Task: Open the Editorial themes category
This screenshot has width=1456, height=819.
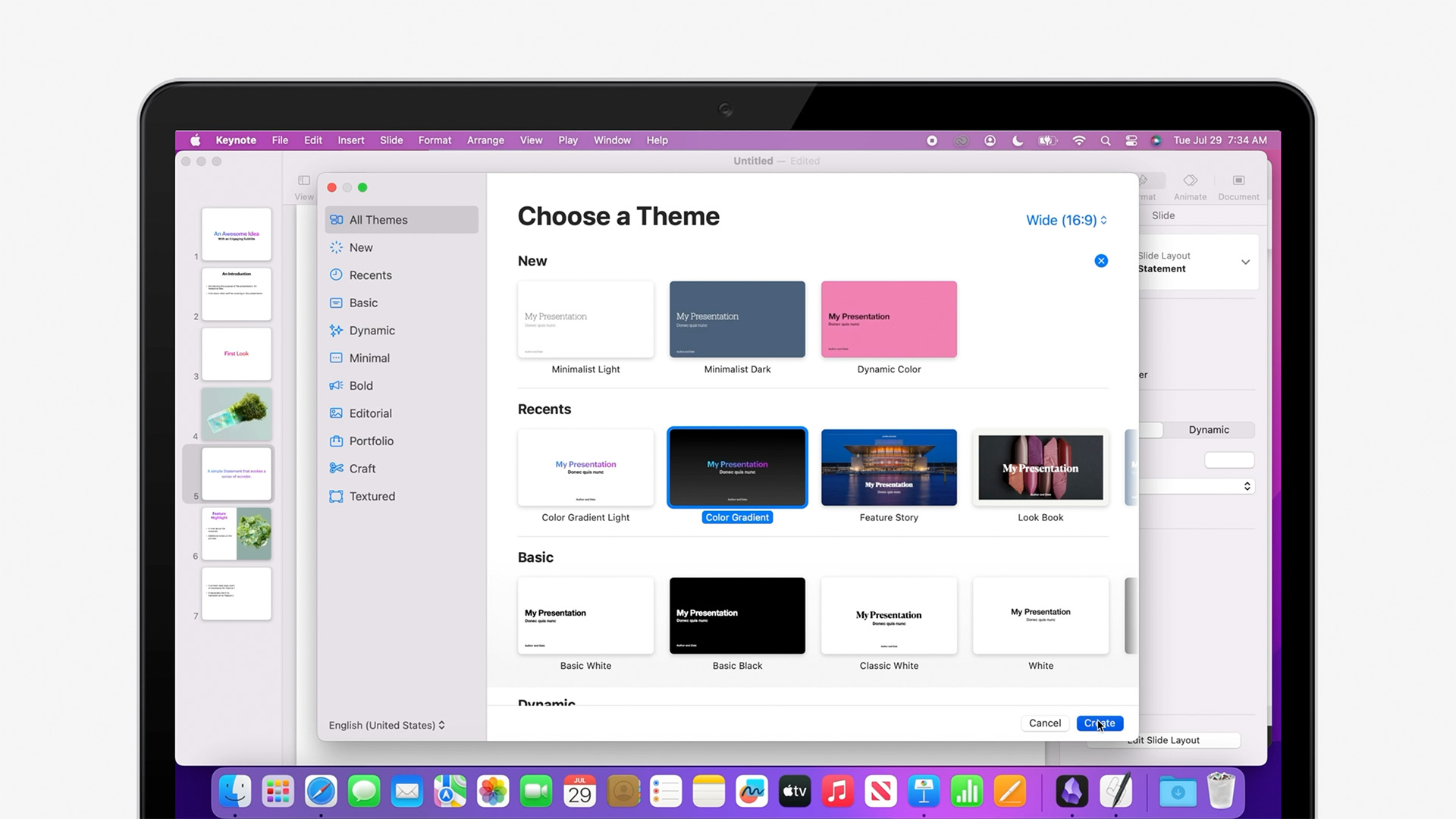Action: click(371, 413)
